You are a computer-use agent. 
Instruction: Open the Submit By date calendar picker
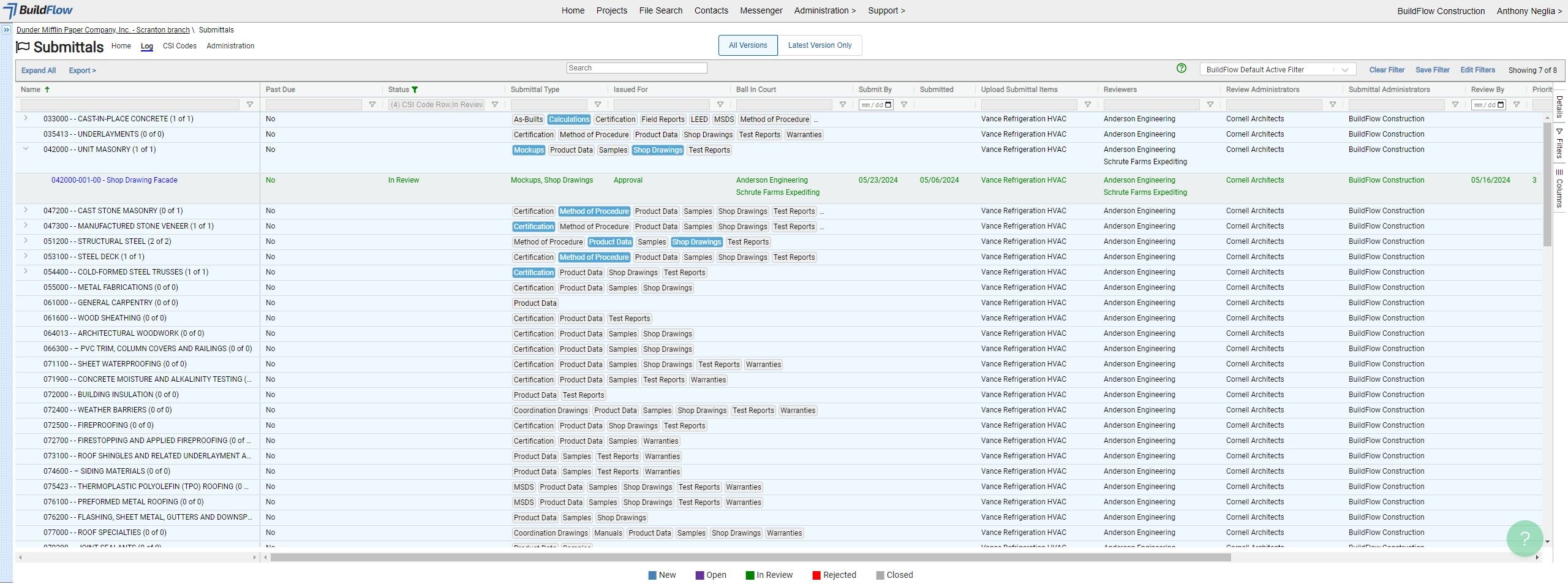889,105
